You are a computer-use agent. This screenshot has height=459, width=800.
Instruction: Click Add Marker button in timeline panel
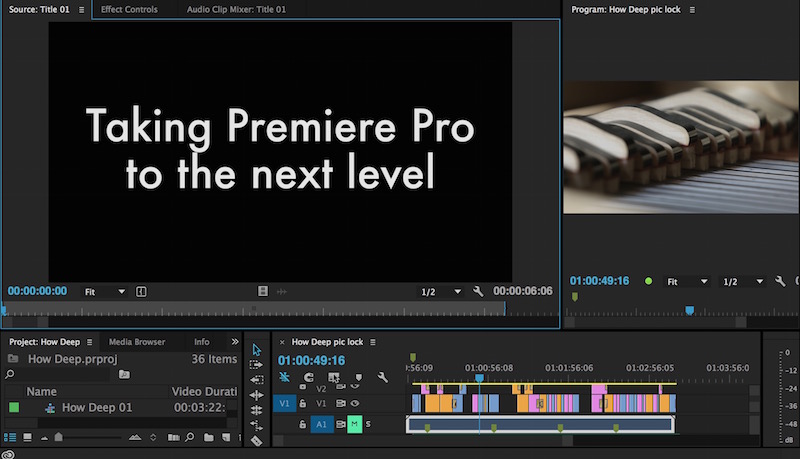point(359,377)
